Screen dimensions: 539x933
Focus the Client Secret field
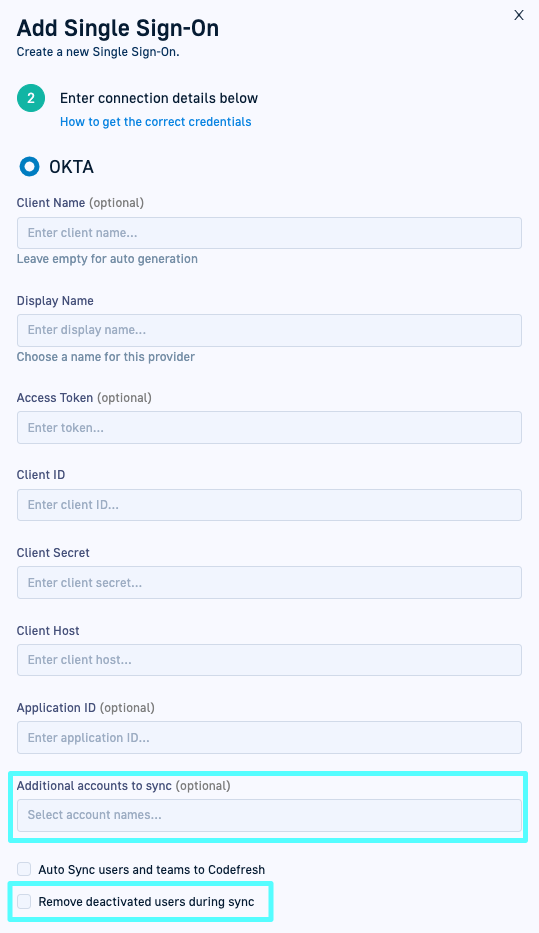point(270,583)
